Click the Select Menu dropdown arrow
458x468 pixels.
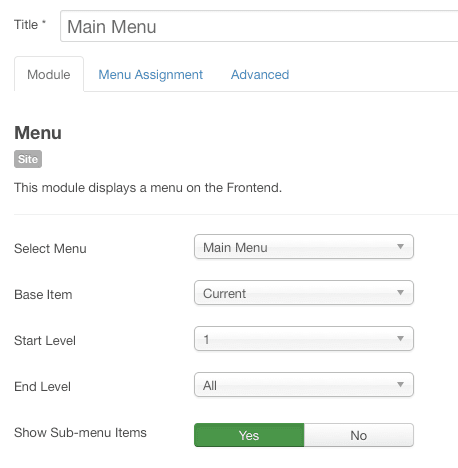[400, 247]
